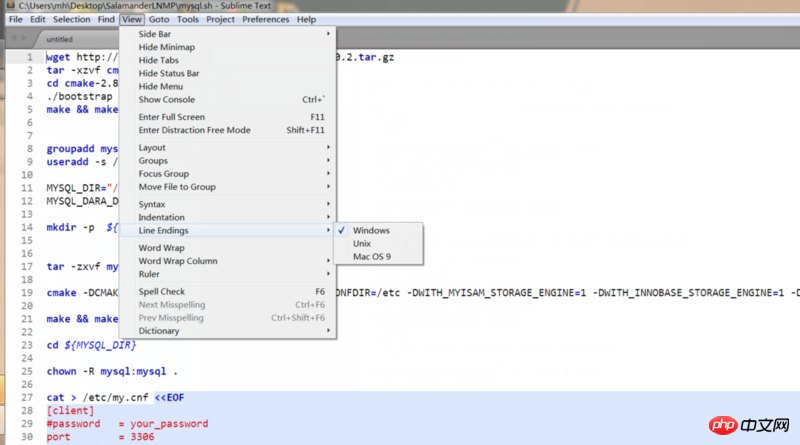800x445 pixels.
Task: Toggle Word Wrap option
Action: tap(228, 248)
